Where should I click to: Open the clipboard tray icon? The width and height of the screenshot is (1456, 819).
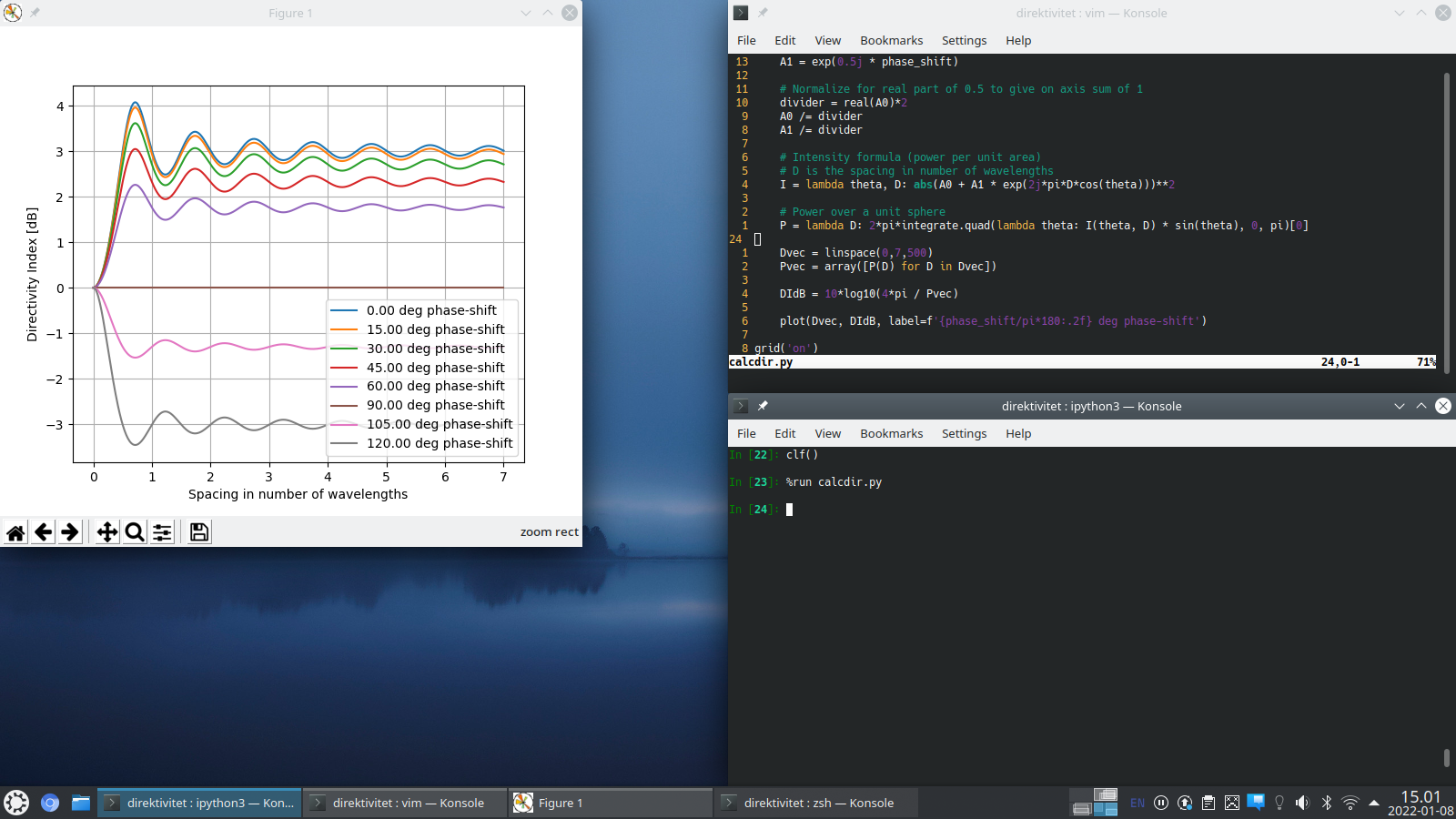pyautogui.click(x=1208, y=803)
